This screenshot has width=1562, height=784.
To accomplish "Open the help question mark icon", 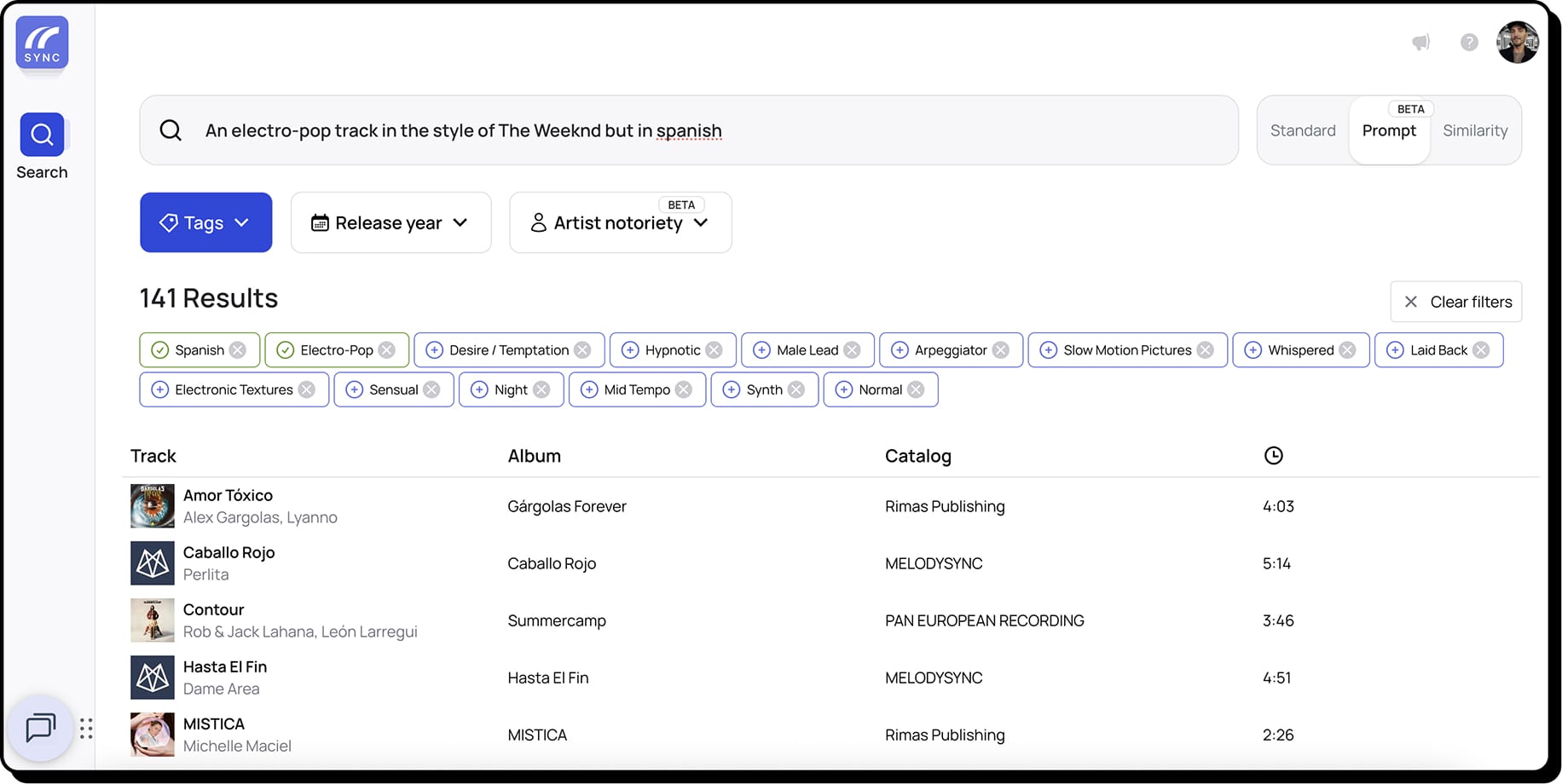I will tap(1469, 43).
